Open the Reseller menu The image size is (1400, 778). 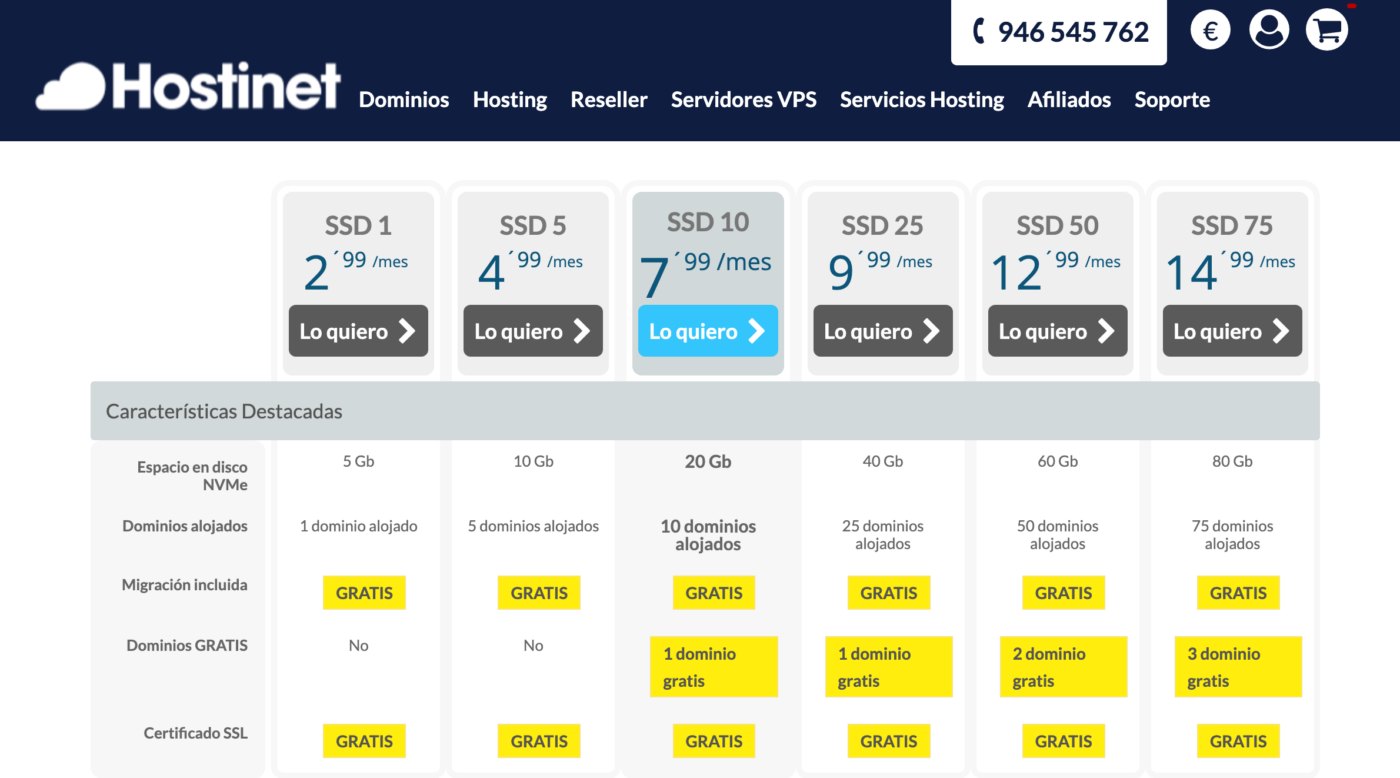(609, 100)
